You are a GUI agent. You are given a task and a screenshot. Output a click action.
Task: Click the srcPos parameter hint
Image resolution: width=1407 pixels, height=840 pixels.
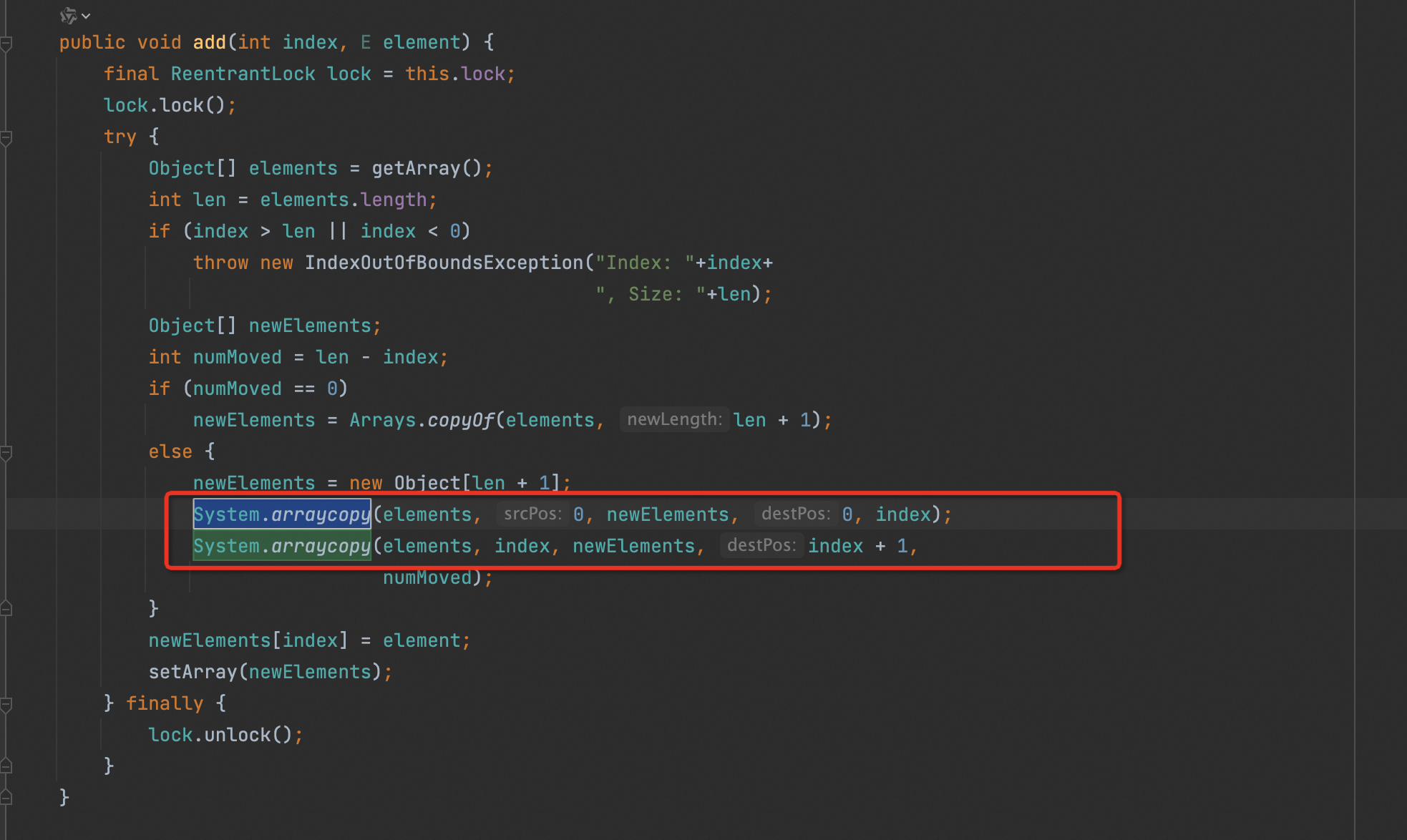click(532, 514)
